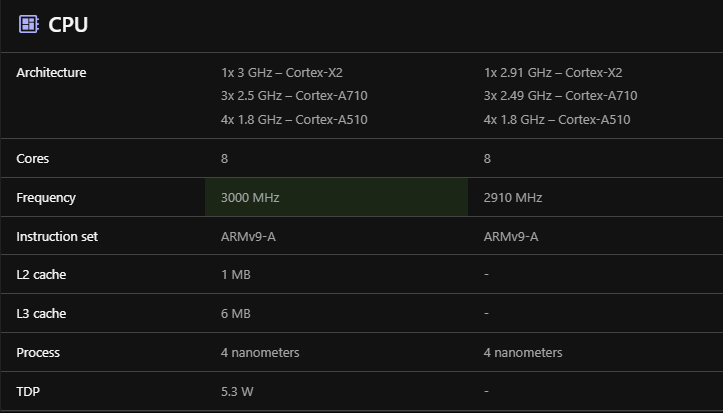
Task: Click the 3x 2.5 GHz Cortex-A710 entry
Action: pyautogui.click(x=295, y=96)
